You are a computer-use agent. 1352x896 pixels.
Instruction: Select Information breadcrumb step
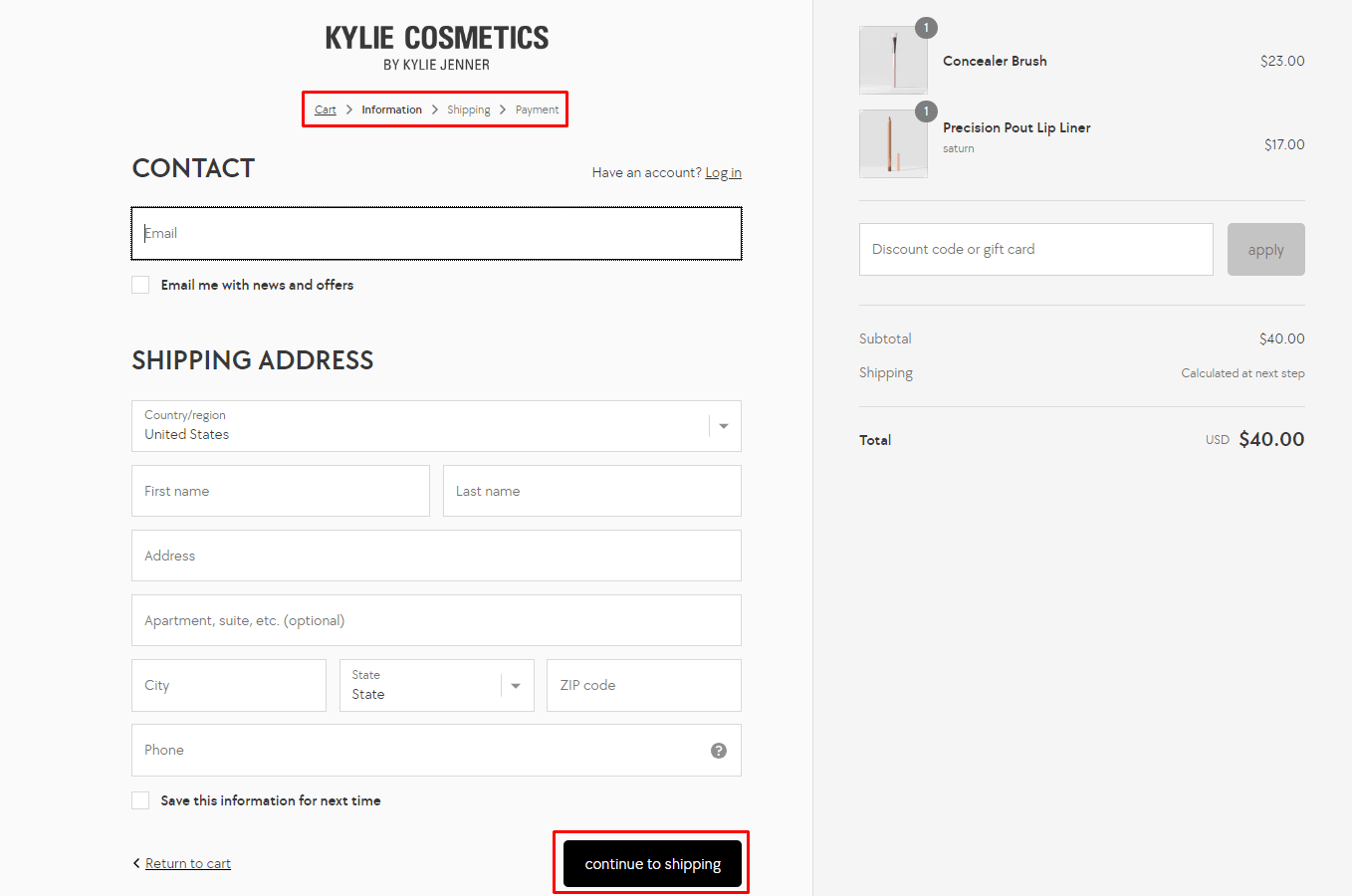(x=391, y=110)
